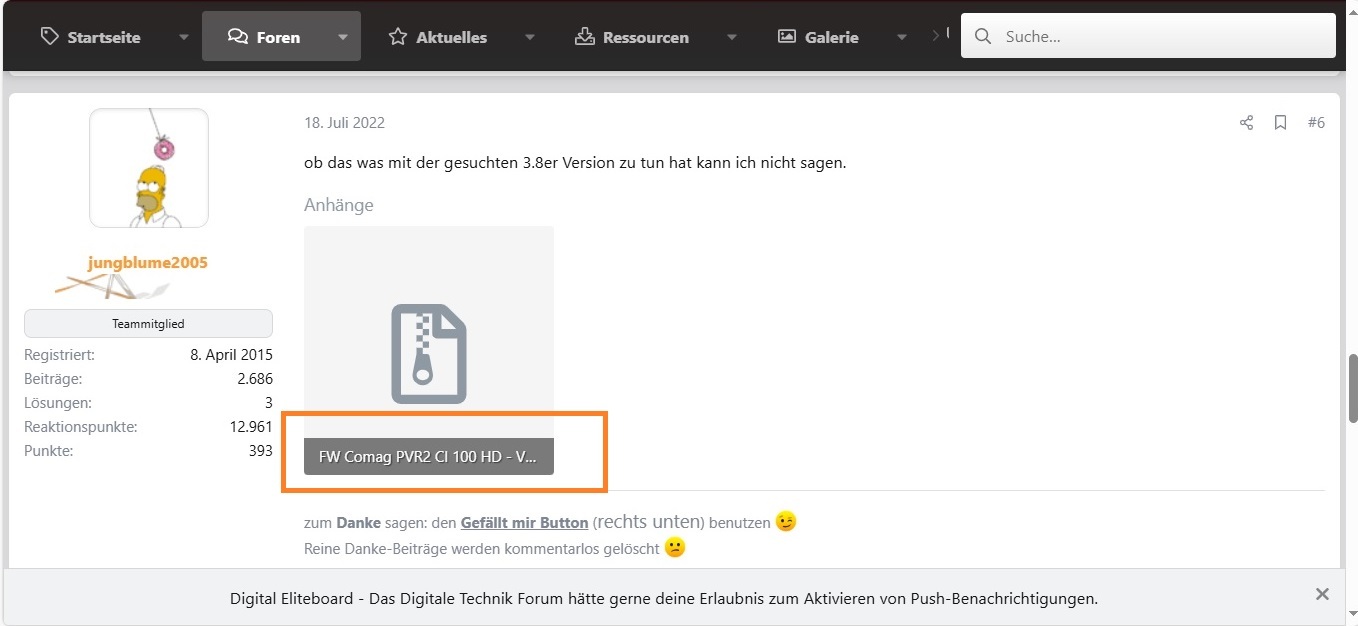
Task: Click the Lösungen value 3
Action: 268,403
